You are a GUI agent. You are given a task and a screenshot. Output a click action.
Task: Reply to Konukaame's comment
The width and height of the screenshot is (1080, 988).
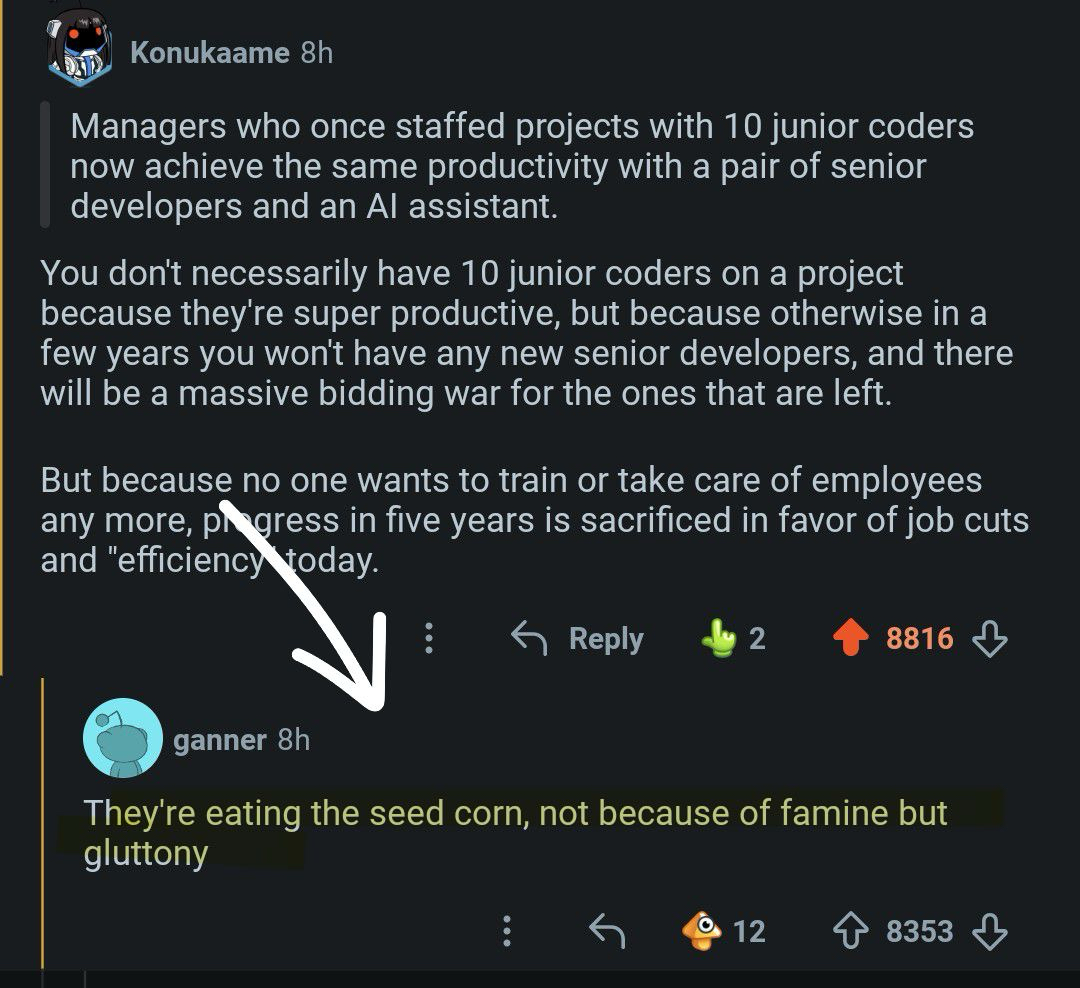pyautogui.click(x=578, y=639)
